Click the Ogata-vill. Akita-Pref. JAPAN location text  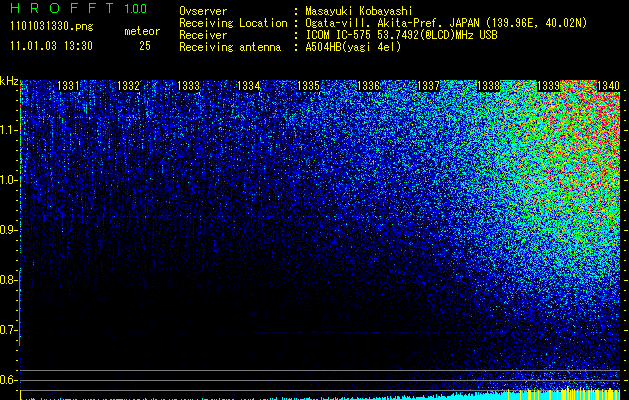point(446,23)
